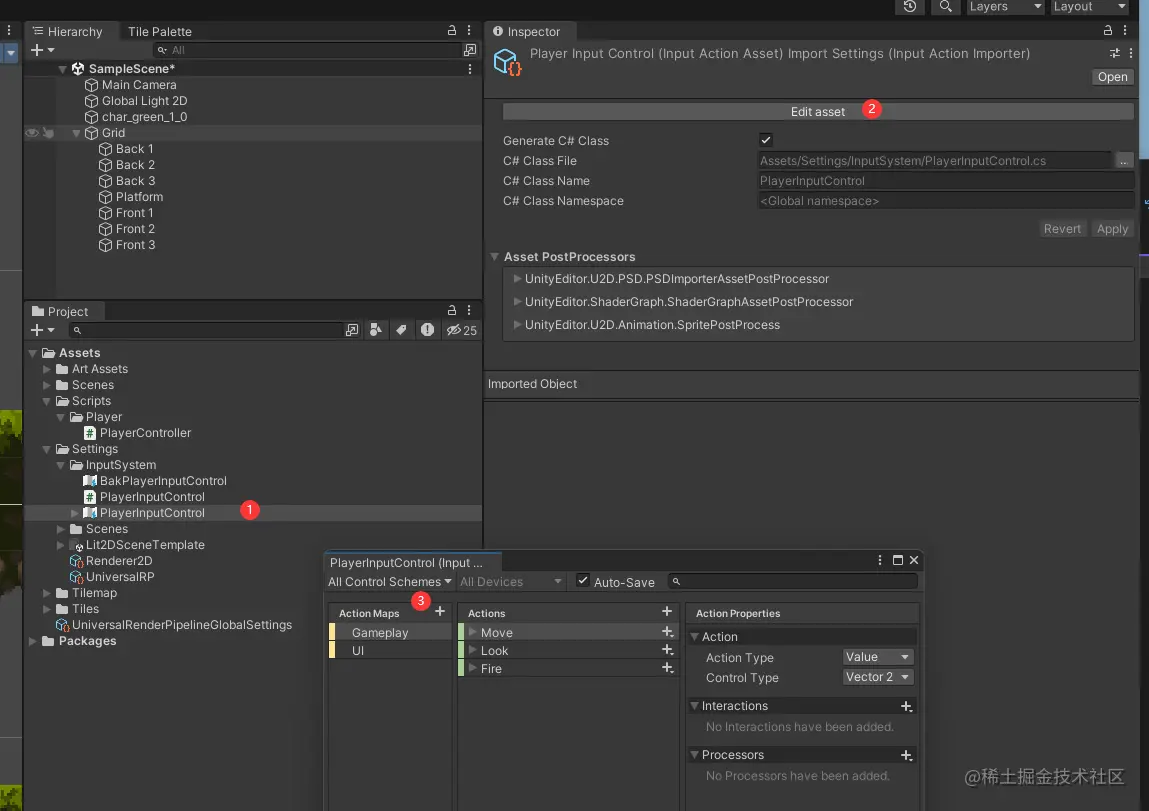
Task: Collapse the Asset PostProcessors section
Action: click(x=495, y=256)
